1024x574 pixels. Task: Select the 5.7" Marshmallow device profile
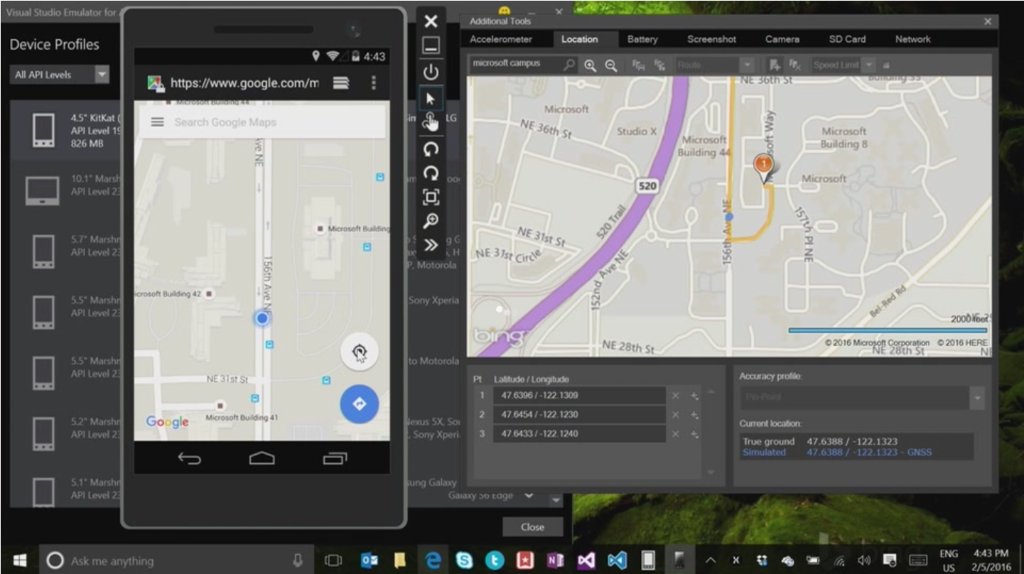(x=66, y=251)
